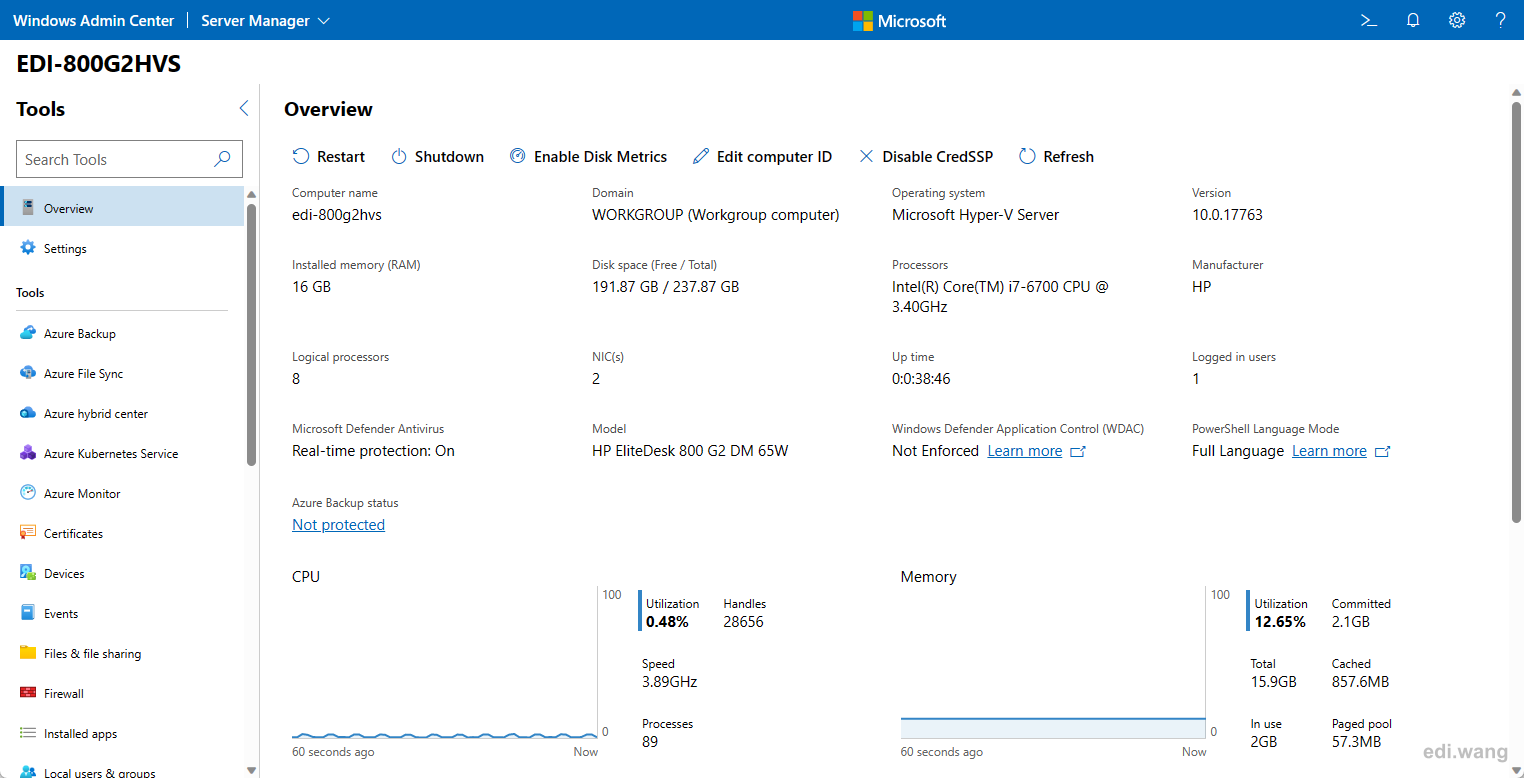The width and height of the screenshot is (1524, 778).
Task: Click the memory utilization 12.65% value
Action: 1280,622
